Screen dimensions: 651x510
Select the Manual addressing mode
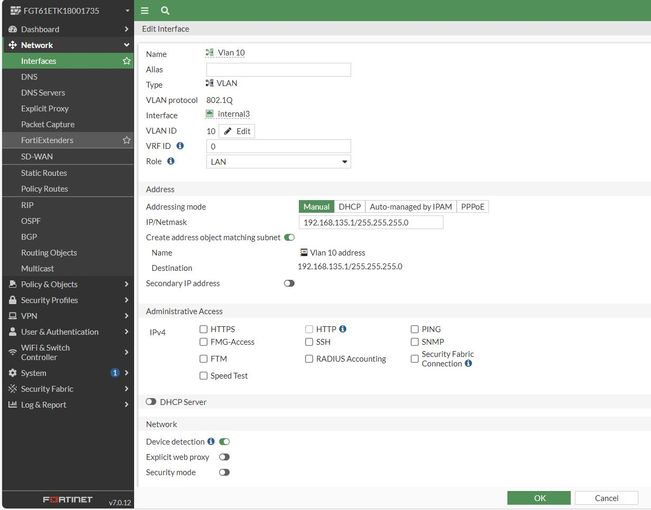pos(316,206)
